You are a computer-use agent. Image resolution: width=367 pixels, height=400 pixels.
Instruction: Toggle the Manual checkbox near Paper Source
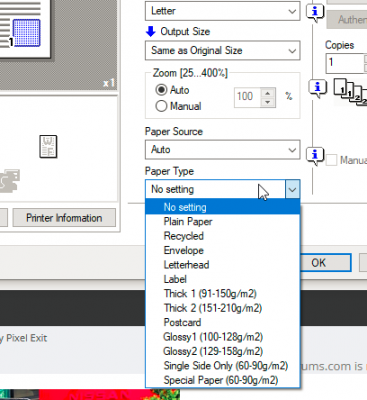[x=331, y=160]
